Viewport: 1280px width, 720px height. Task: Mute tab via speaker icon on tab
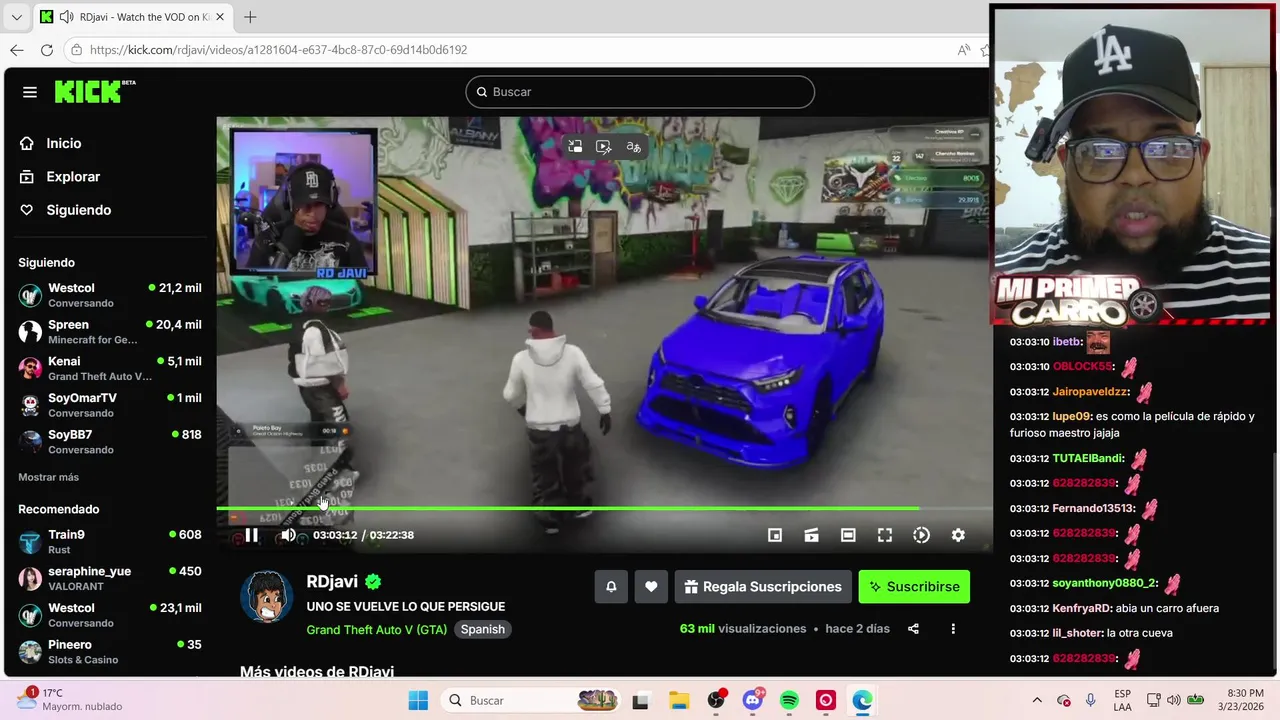point(66,17)
